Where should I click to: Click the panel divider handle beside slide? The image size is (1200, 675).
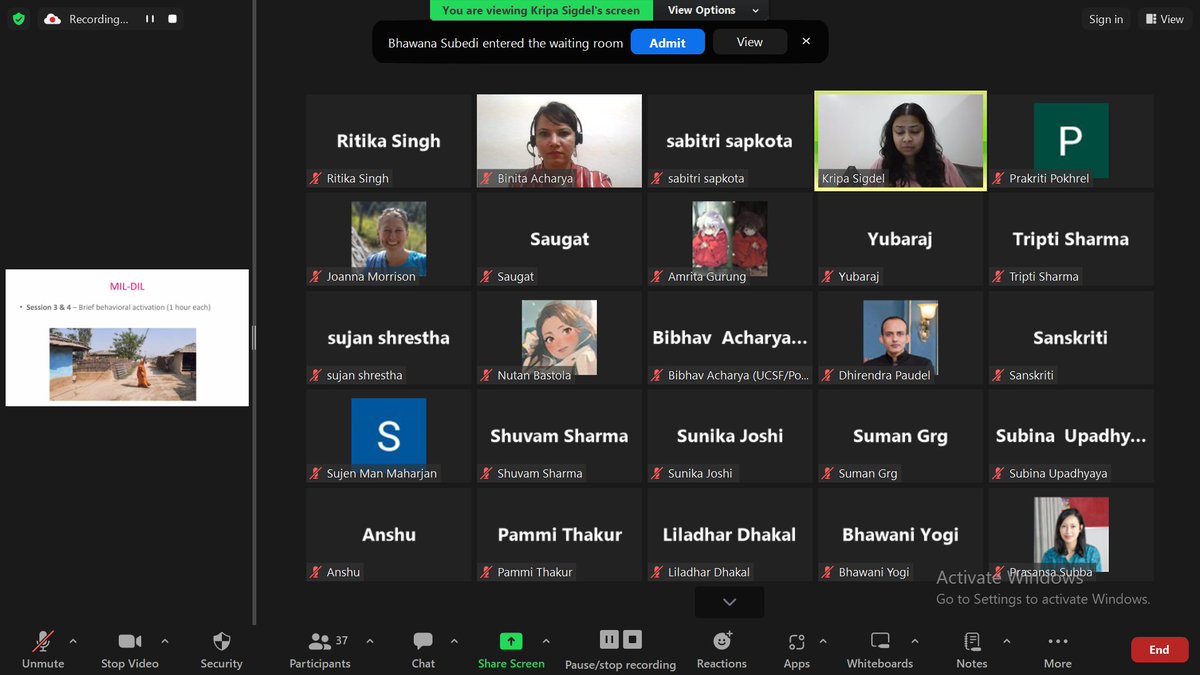254,338
